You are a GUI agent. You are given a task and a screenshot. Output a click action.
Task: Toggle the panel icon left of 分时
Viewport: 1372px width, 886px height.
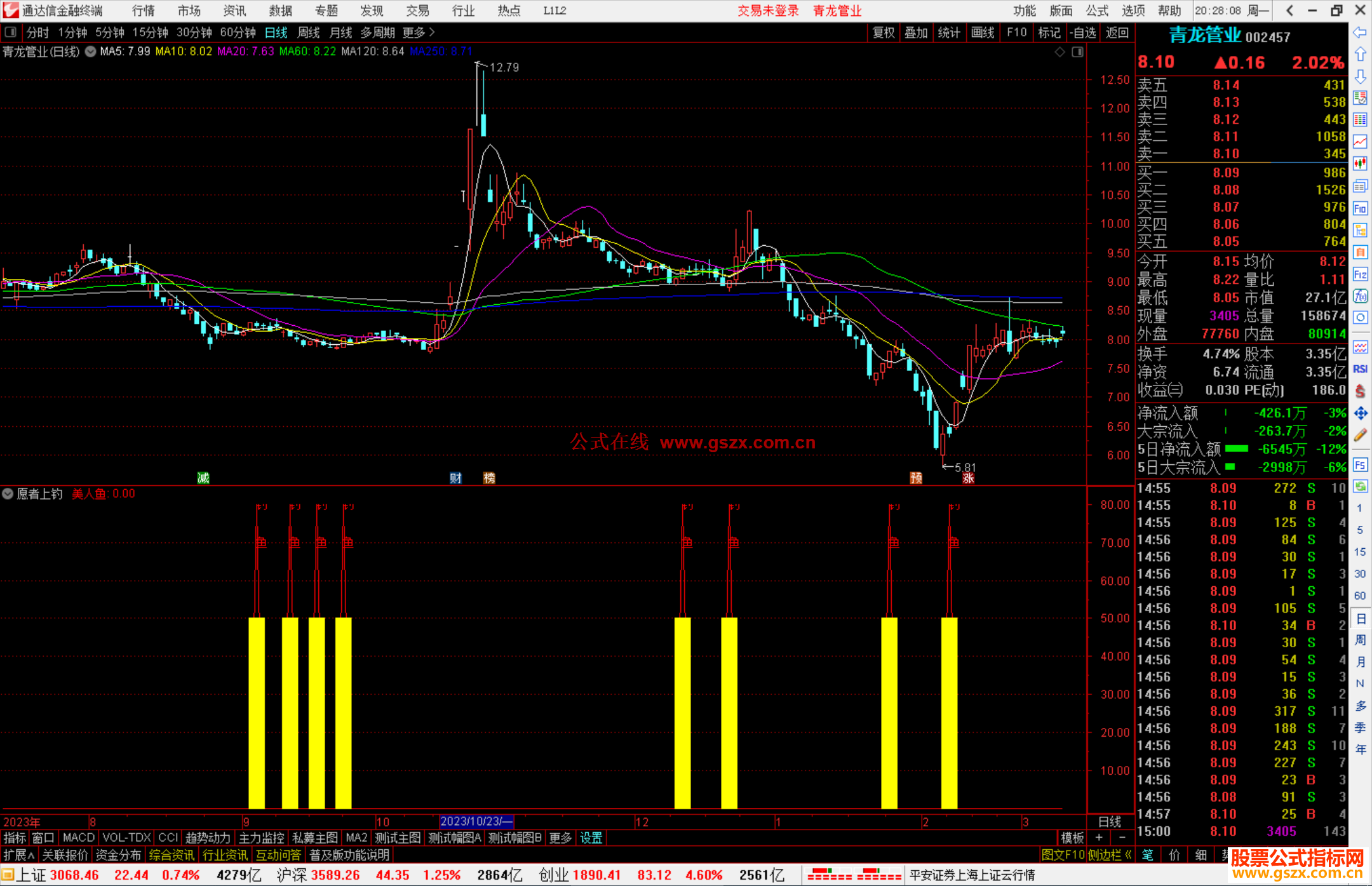(x=11, y=32)
